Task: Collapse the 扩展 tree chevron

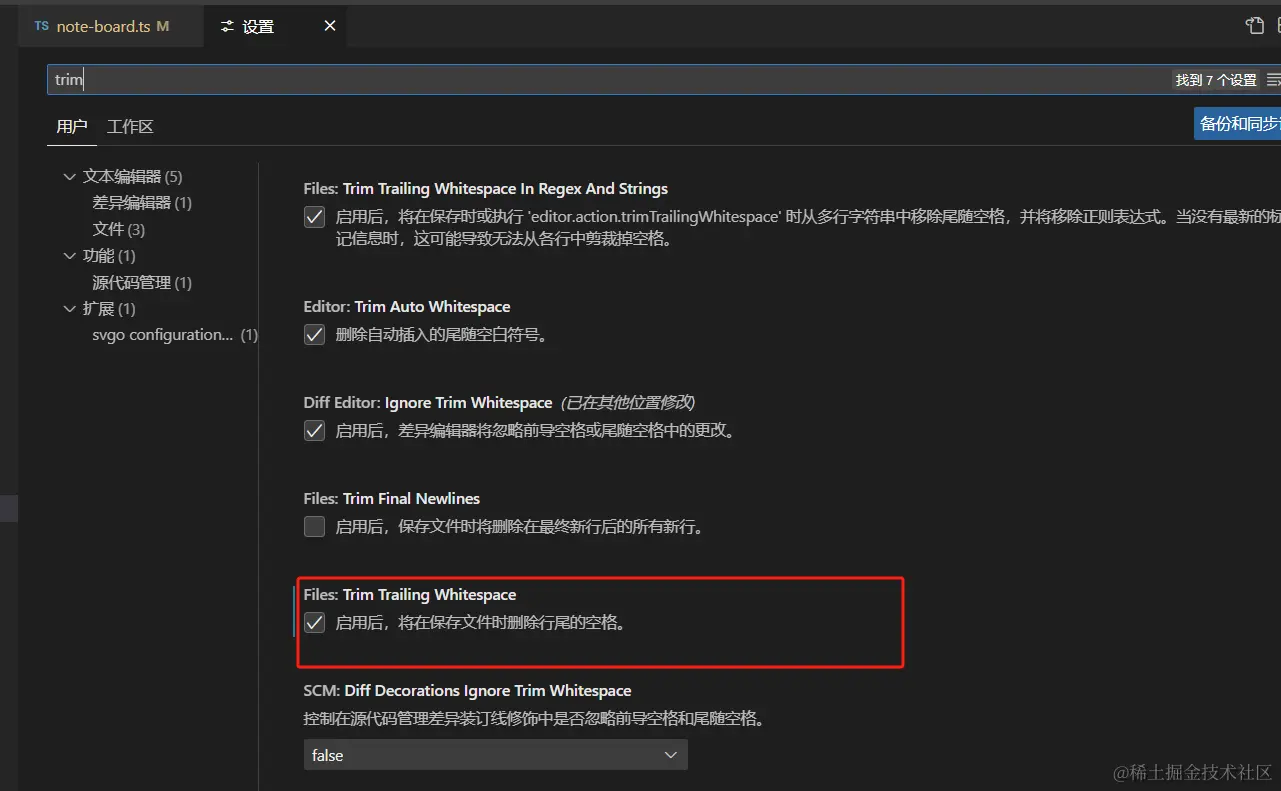Action: [69, 309]
